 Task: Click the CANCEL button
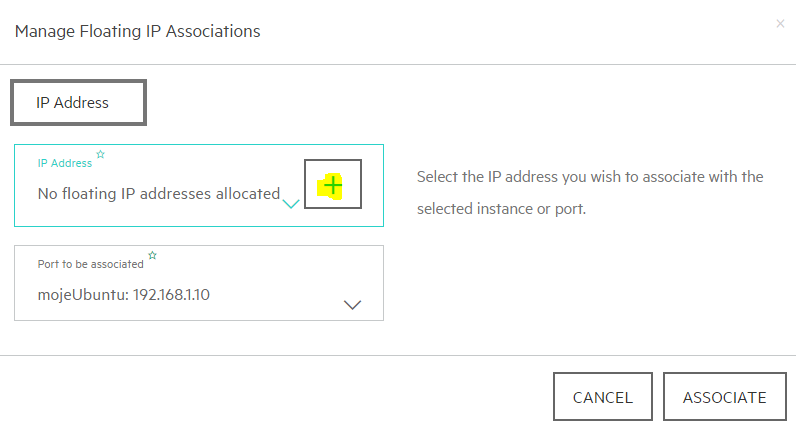(603, 397)
